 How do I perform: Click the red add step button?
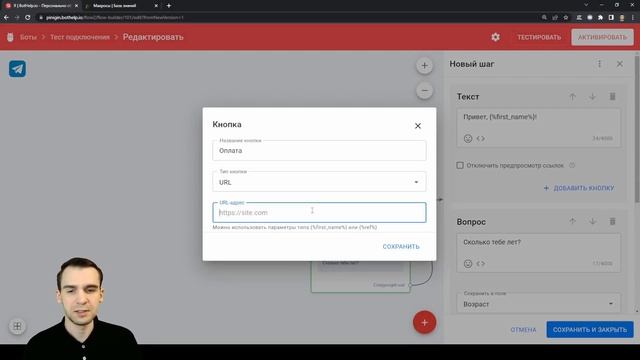(424, 322)
